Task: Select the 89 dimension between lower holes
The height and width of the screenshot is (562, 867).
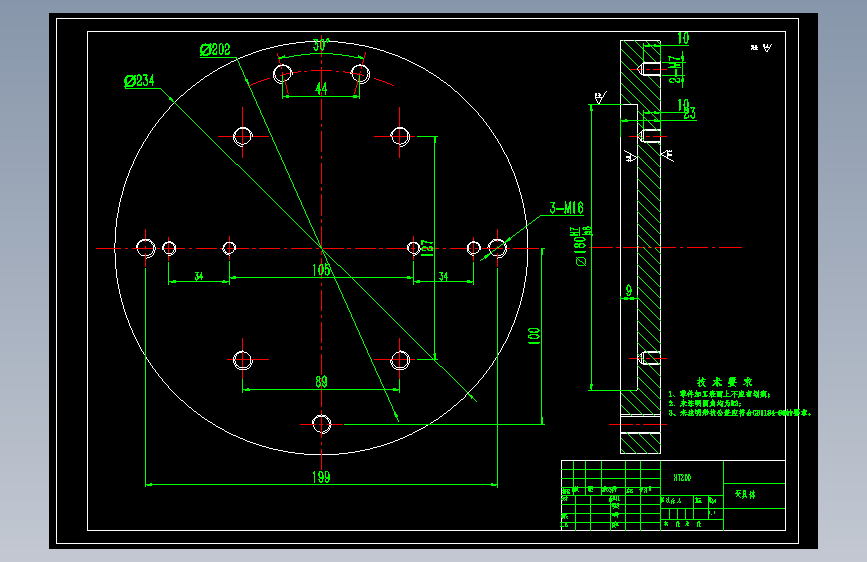Action: [321, 382]
